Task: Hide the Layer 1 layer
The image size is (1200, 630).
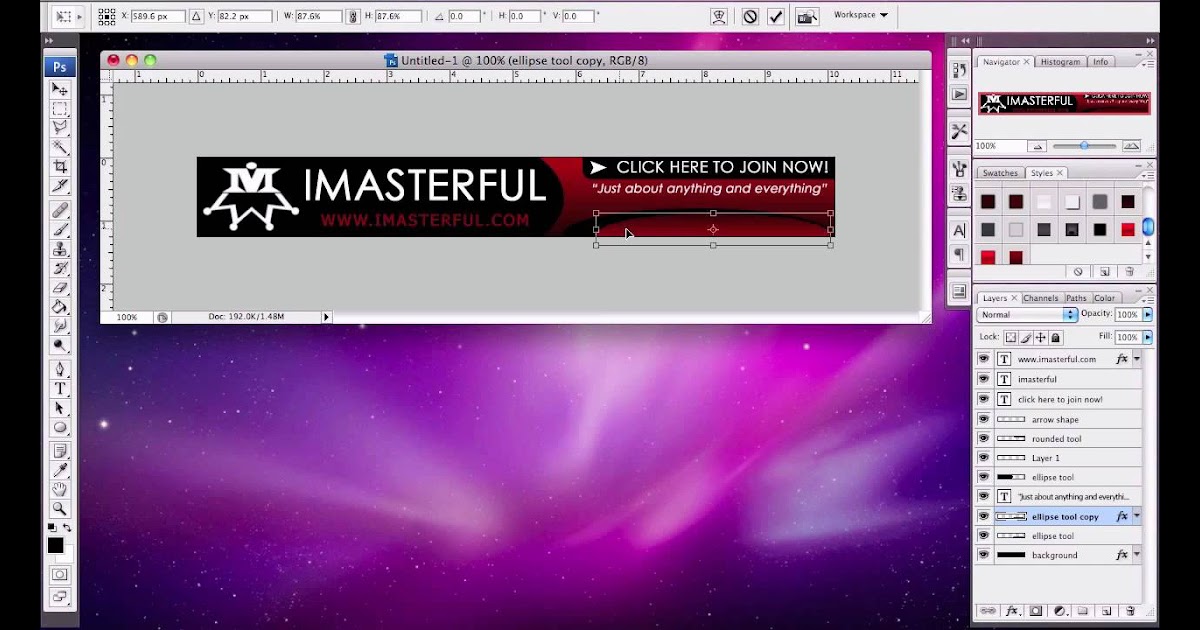Action: click(984, 458)
